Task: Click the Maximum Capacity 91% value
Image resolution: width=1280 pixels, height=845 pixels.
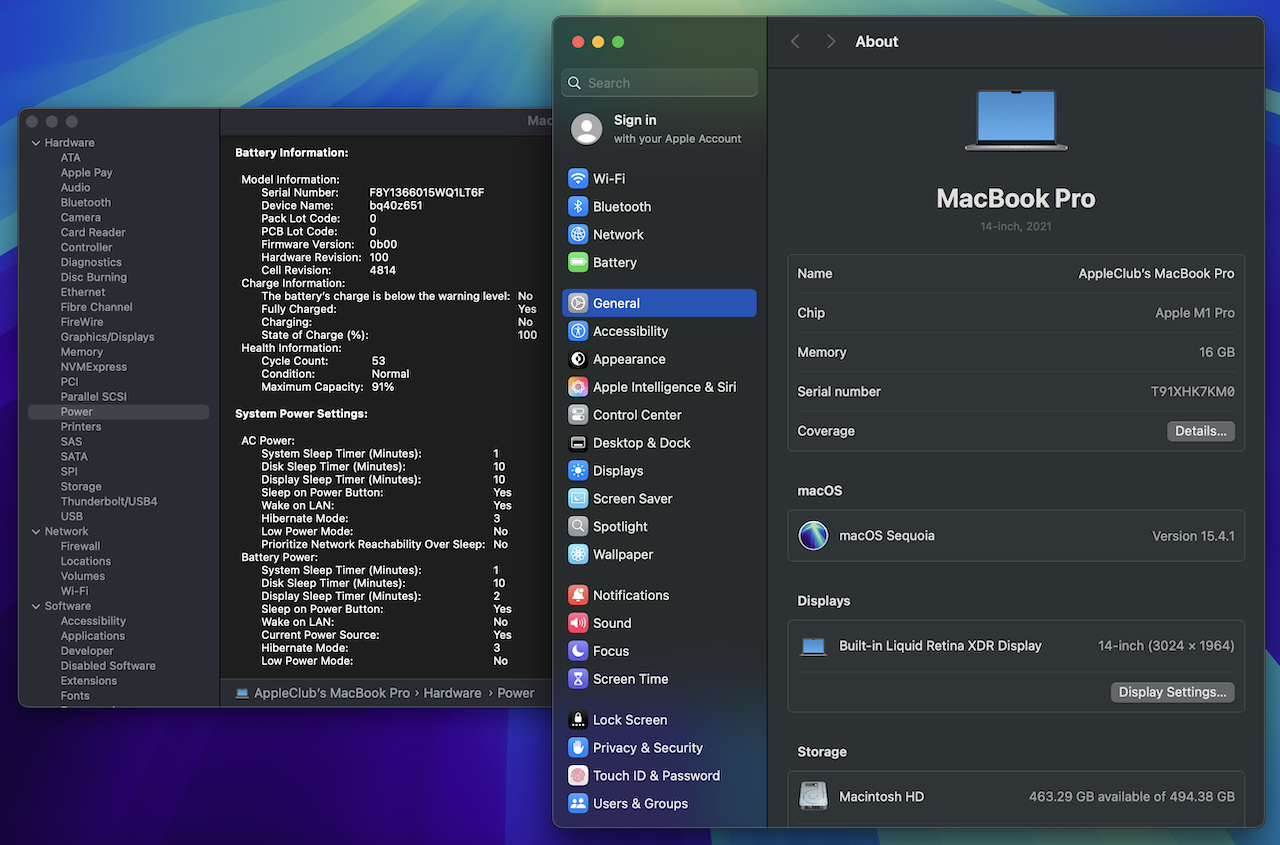Action: (x=382, y=387)
